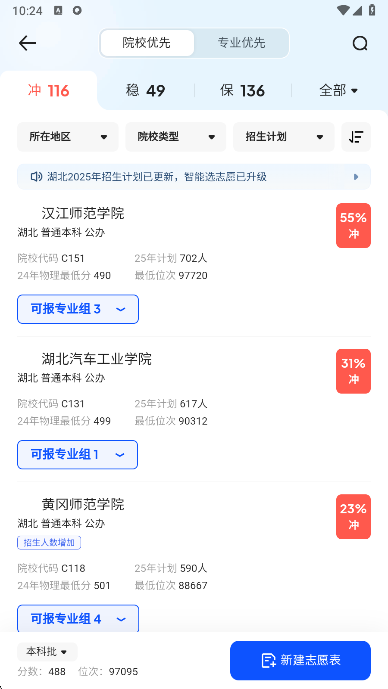Screen dimensions: 388x689
Task: Tap the 31% 冲 probability badge
Action: click(x=353, y=371)
